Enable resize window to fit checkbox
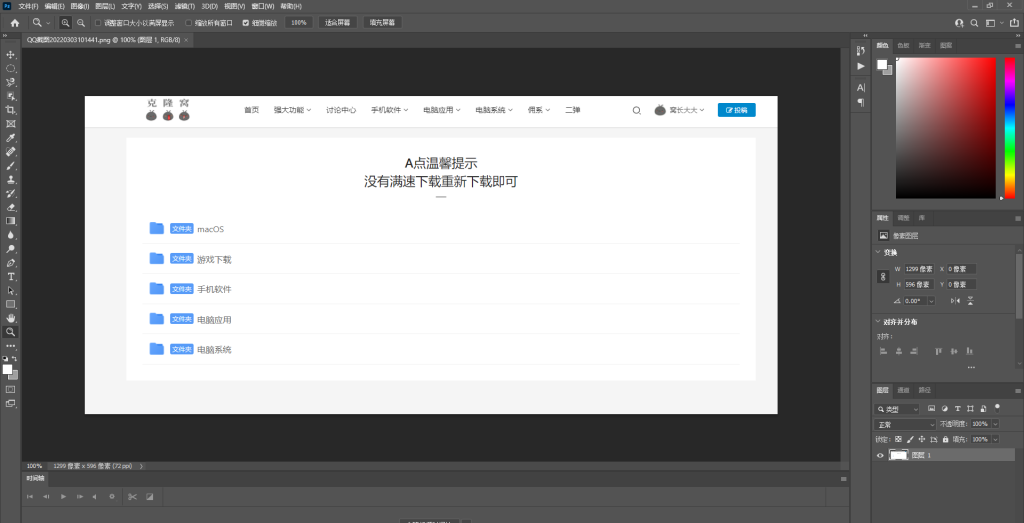 coord(98,22)
